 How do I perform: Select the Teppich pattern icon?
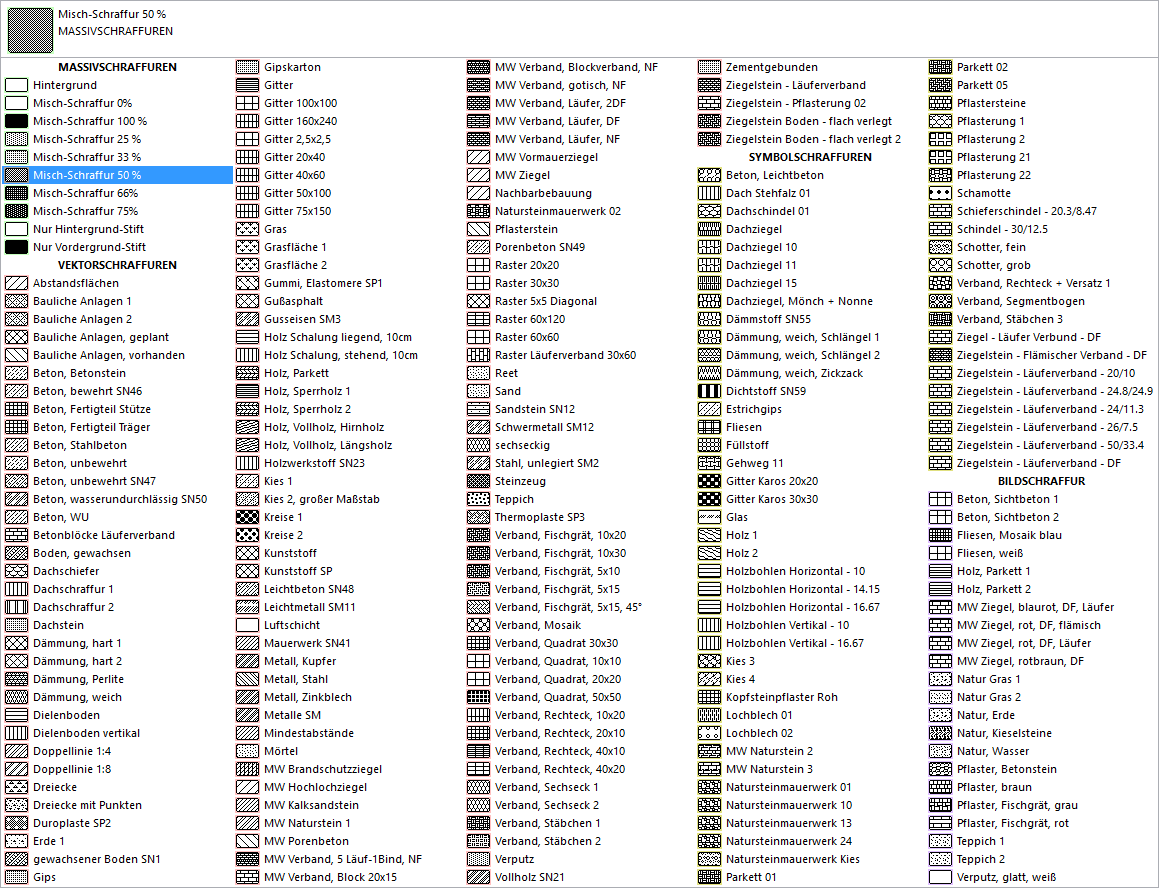(x=478, y=499)
